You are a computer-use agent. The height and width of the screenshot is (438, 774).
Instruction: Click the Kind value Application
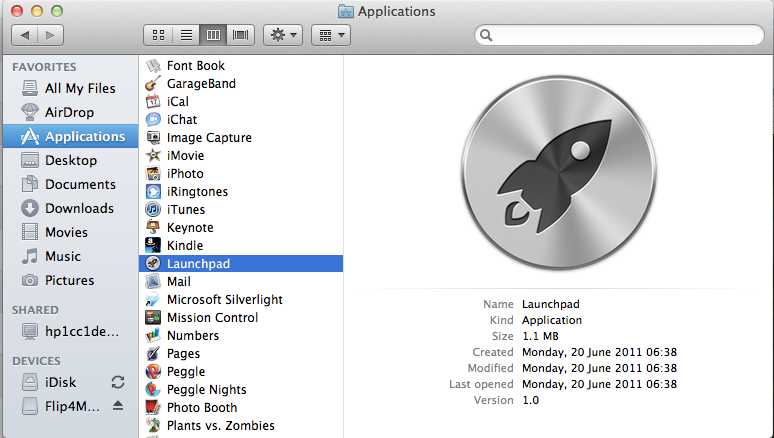click(552, 320)
